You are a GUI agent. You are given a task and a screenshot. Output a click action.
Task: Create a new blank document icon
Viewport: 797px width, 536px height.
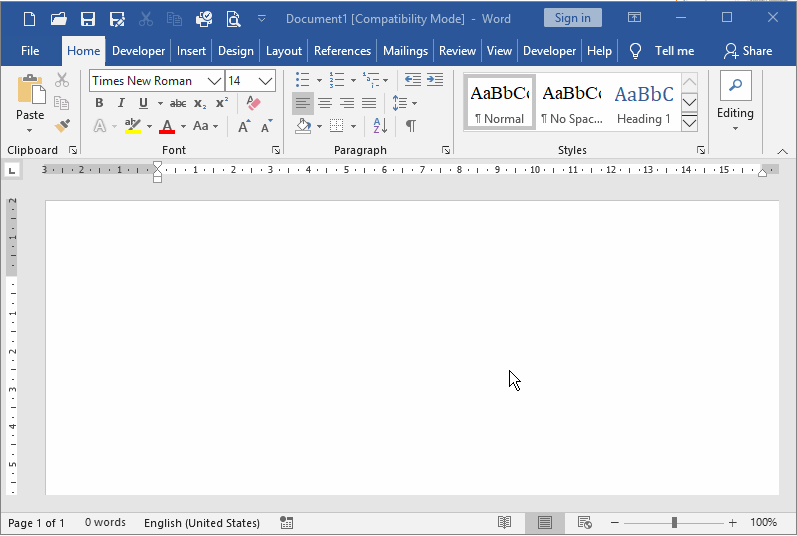pos(29,19)
